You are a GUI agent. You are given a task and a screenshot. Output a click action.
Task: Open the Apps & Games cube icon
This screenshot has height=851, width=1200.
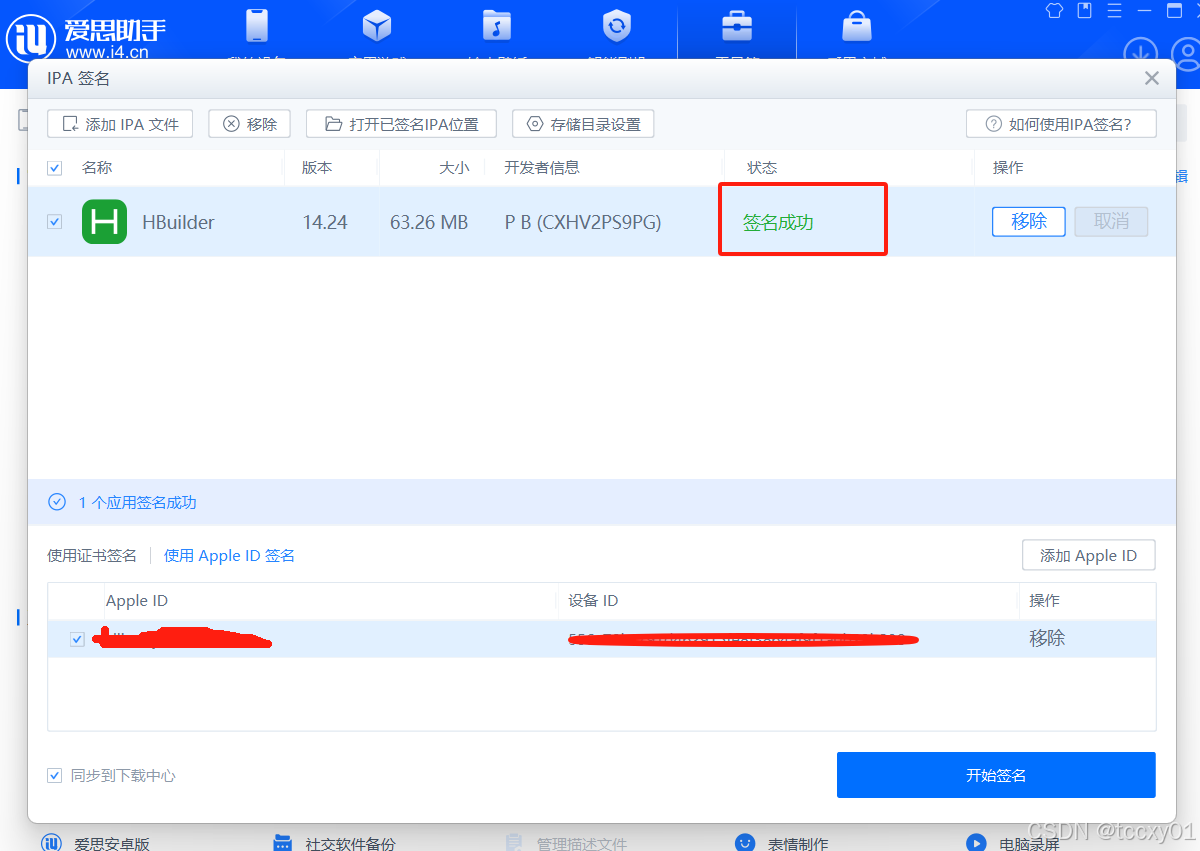pos(377,26)
